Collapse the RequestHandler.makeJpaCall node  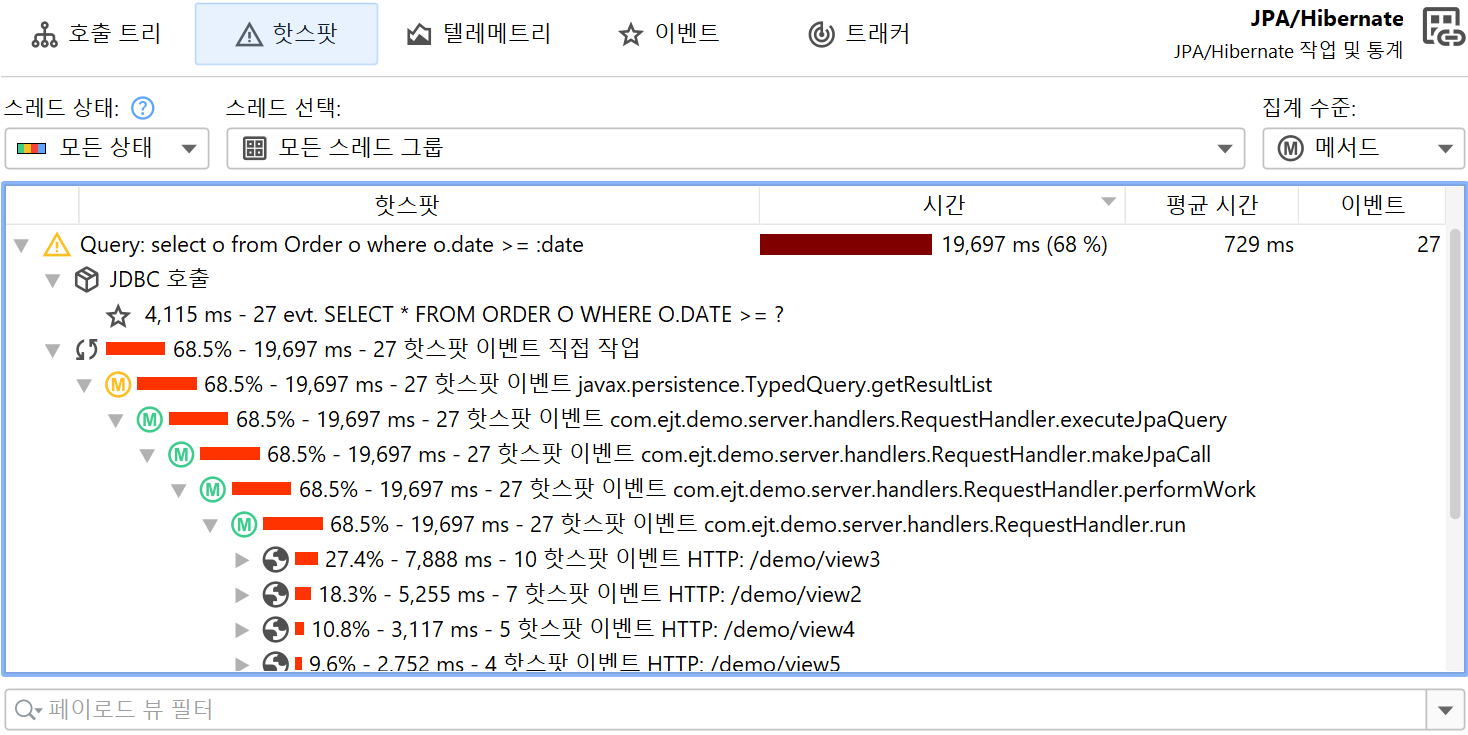148,455
